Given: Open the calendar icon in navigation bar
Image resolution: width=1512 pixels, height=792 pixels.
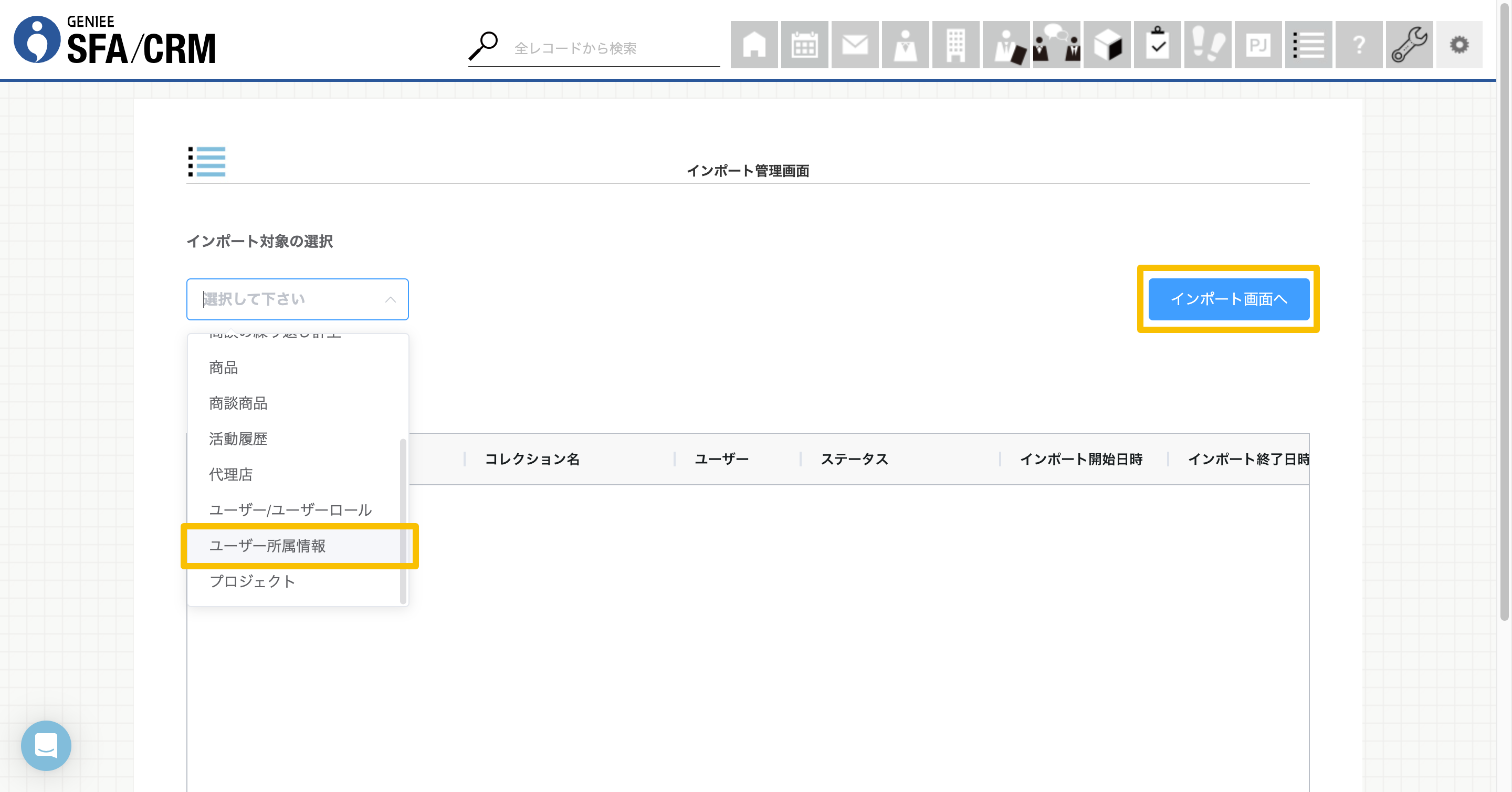Looking at the screenshot, I should (805, 45).
